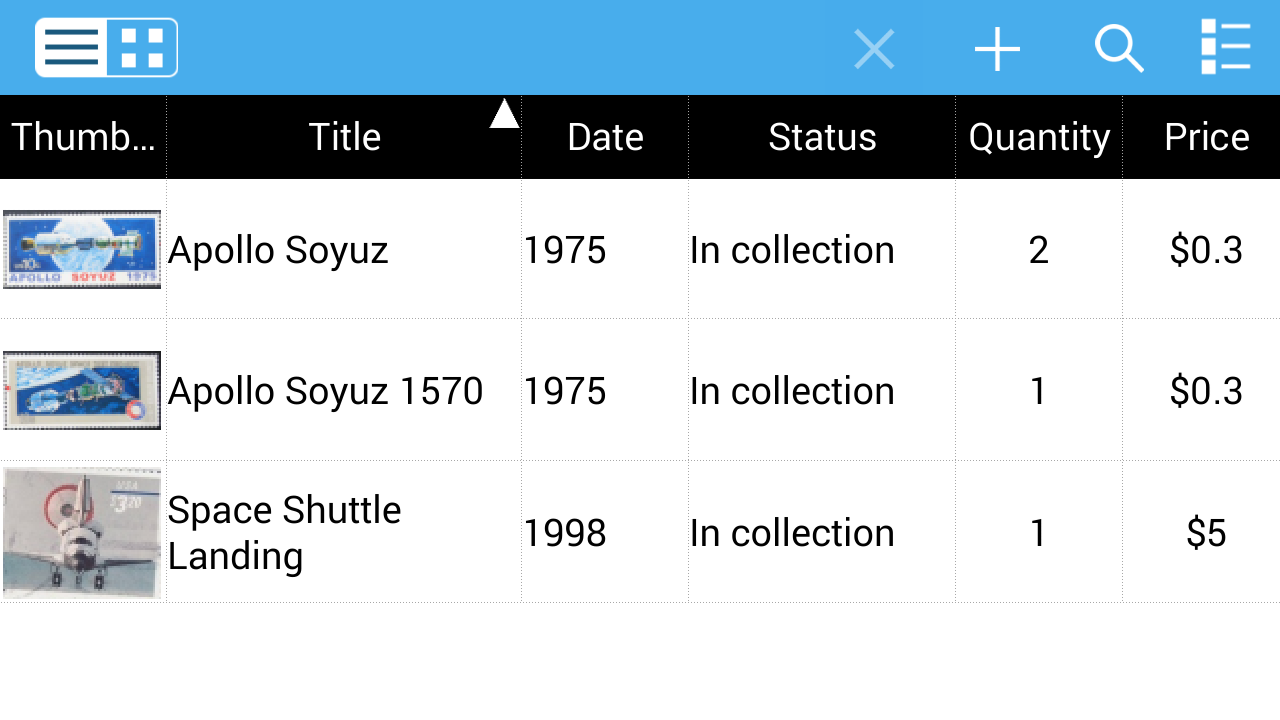Add a new stamp entry

997,49
